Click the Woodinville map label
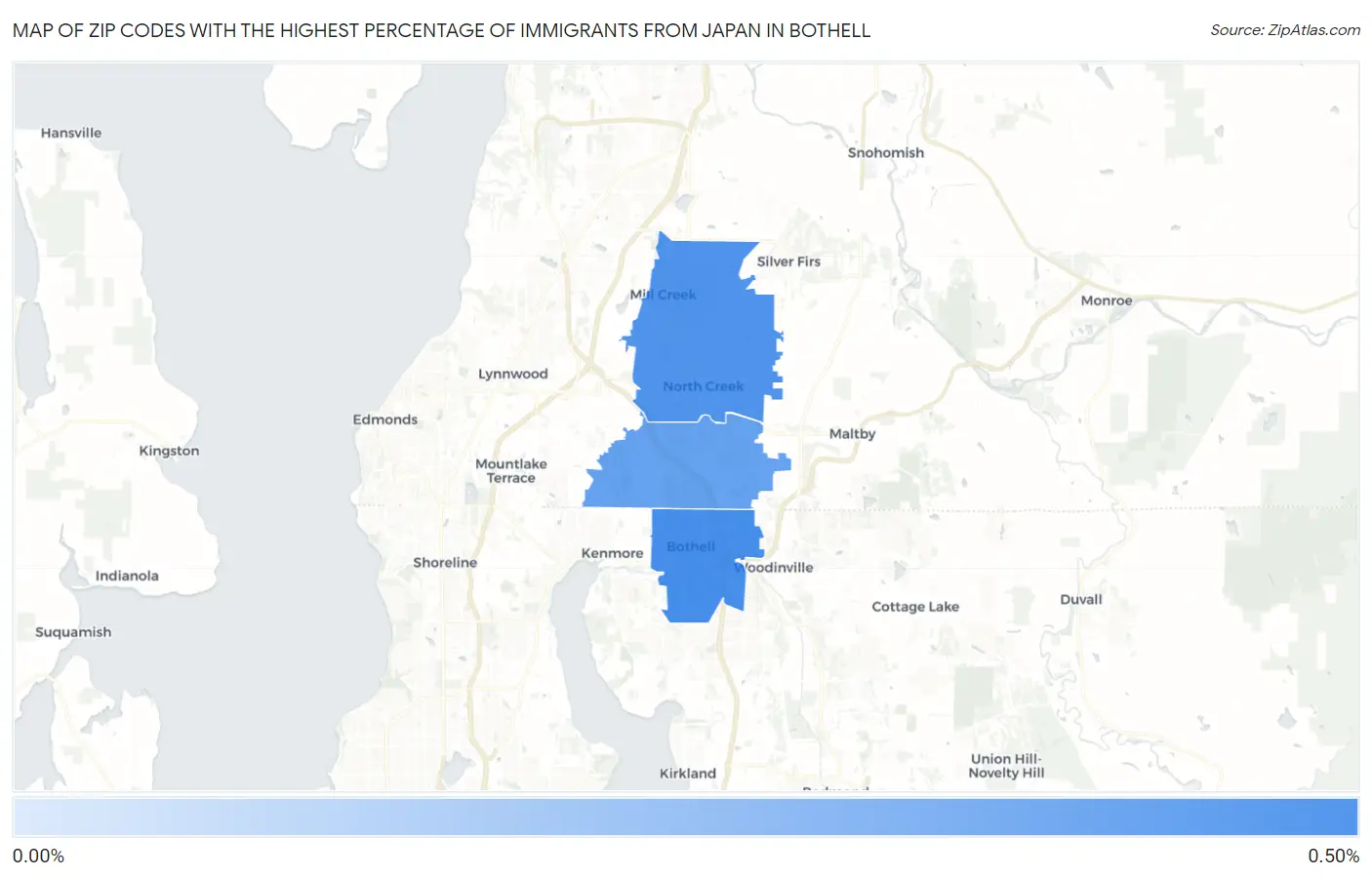Viewport: 1372px width, 877px height. 774,567
